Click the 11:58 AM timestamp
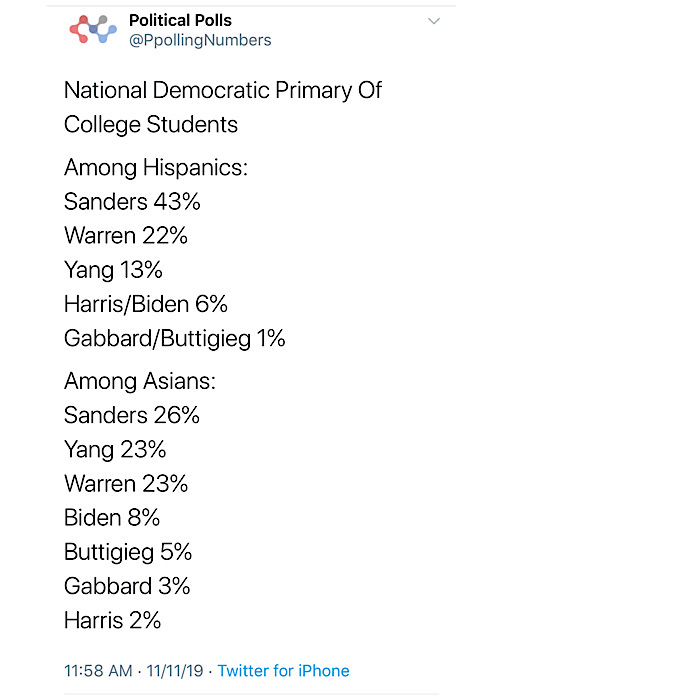 (x=98, y=671)
